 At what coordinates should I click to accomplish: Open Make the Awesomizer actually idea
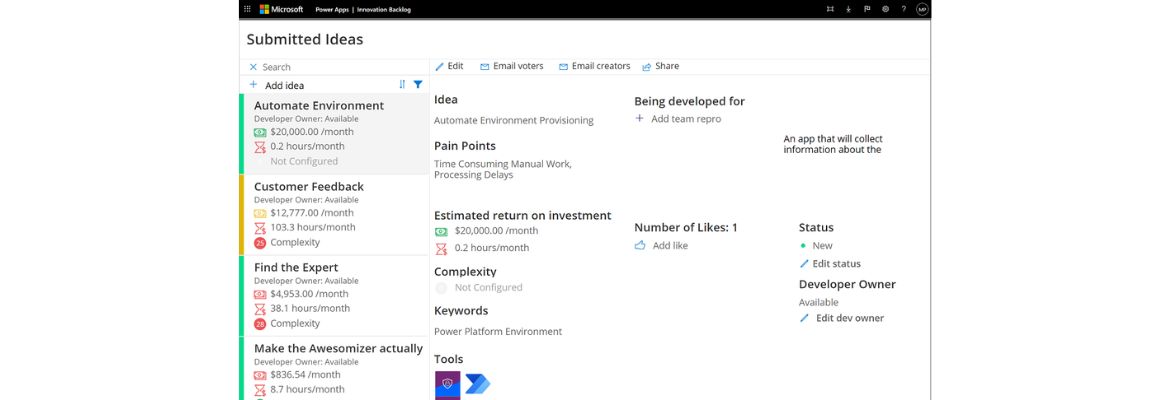pos(338,348)
